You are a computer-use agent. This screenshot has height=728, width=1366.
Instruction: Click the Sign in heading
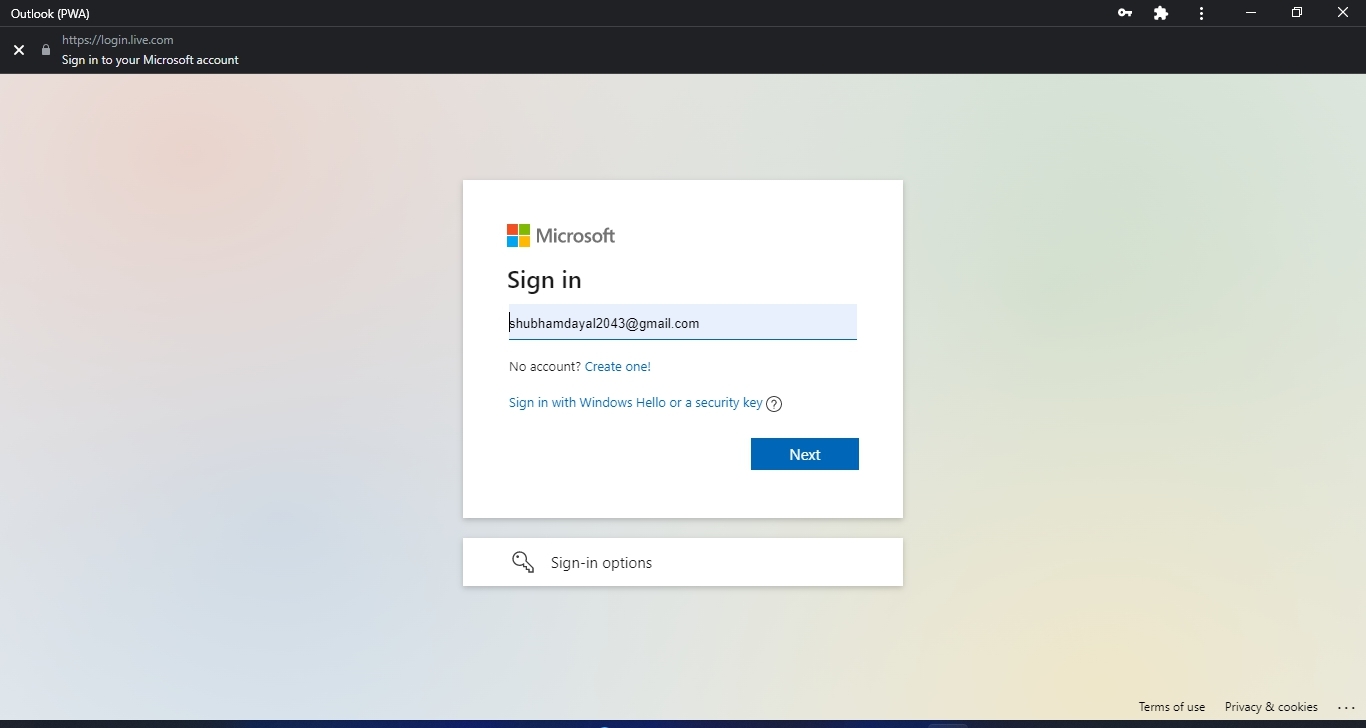click(544, 280)
